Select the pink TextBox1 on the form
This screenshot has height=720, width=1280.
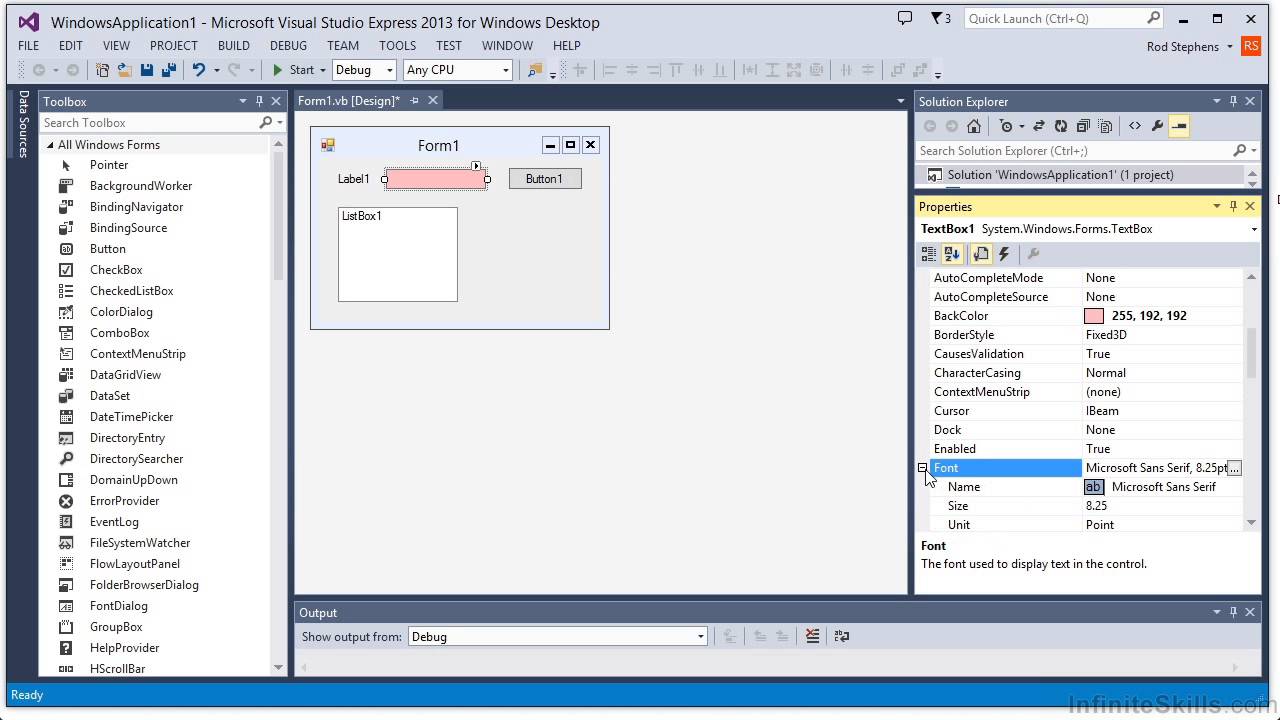(436, 179)
